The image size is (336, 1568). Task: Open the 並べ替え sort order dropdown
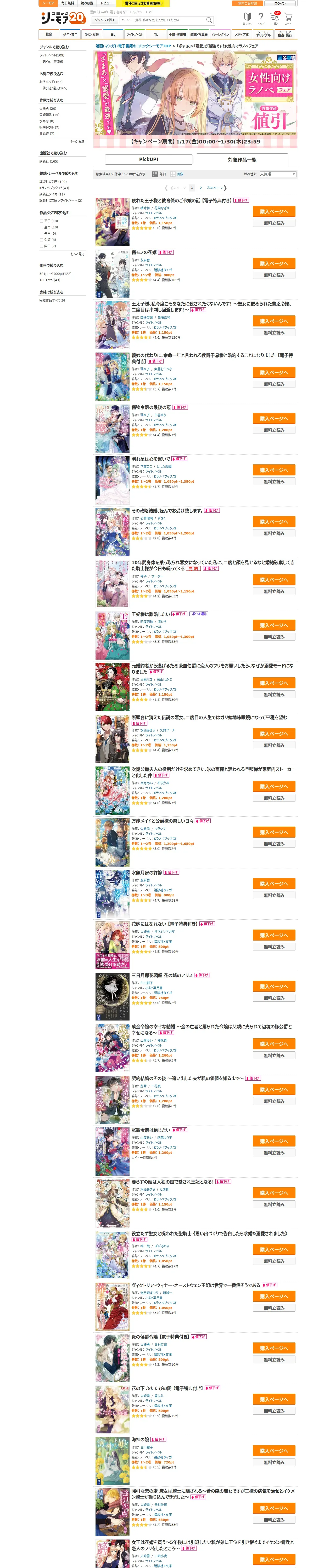pos(277,174)
